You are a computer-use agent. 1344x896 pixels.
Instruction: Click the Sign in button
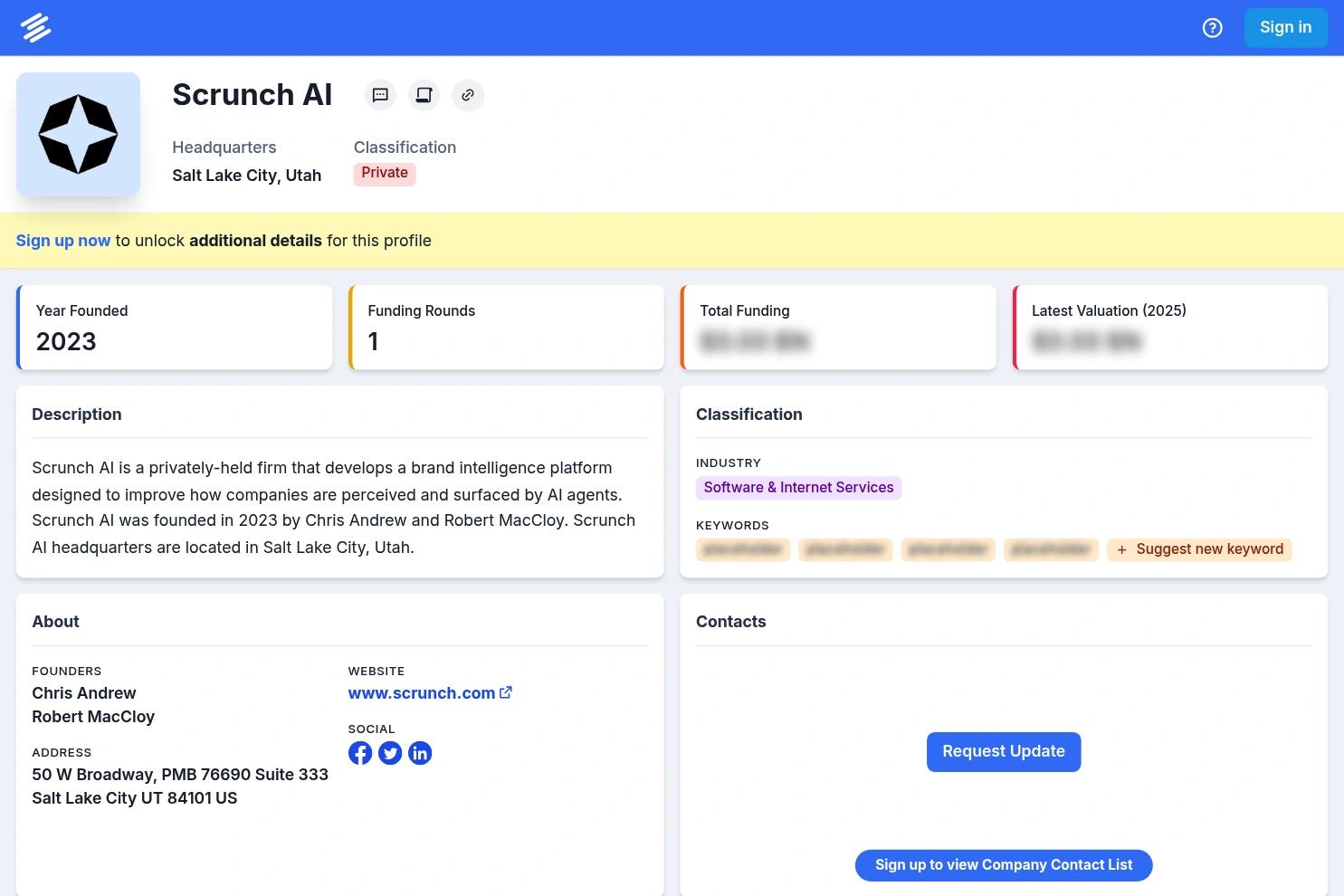tap(1285, 28)
